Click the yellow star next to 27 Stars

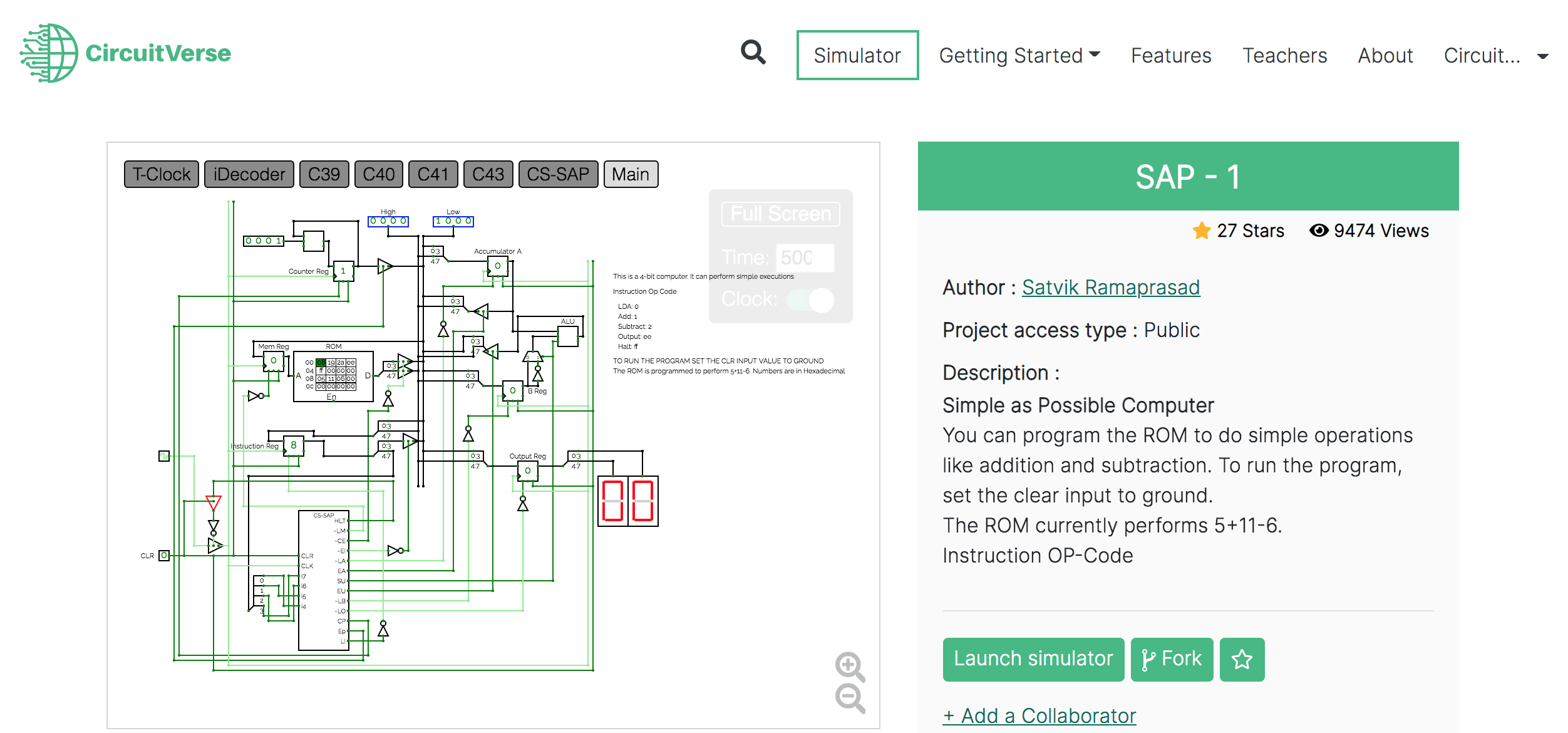tap(1201, 231)
